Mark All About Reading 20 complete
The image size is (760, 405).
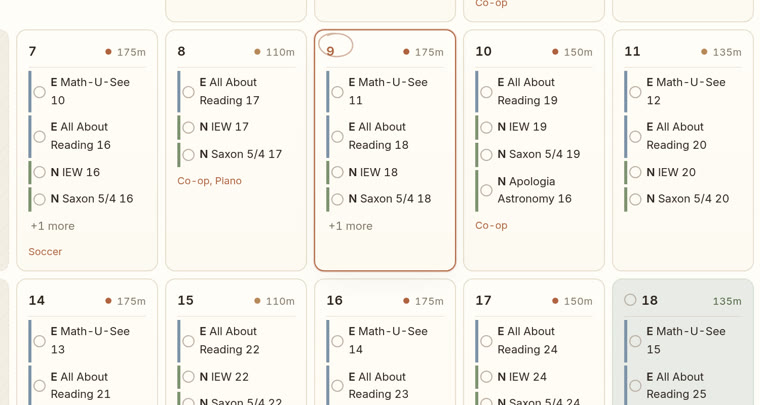[635, 137]
